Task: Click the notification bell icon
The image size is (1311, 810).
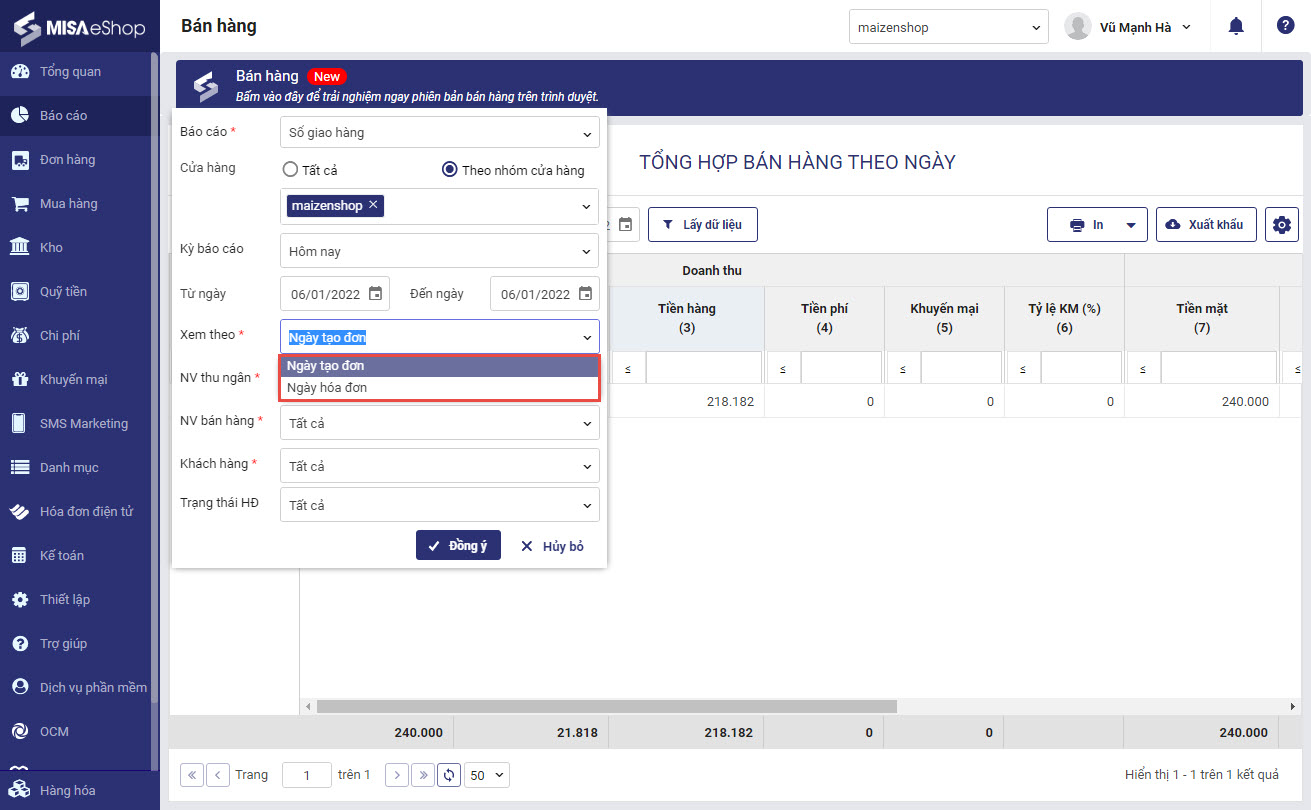Action: point(1237,26)
